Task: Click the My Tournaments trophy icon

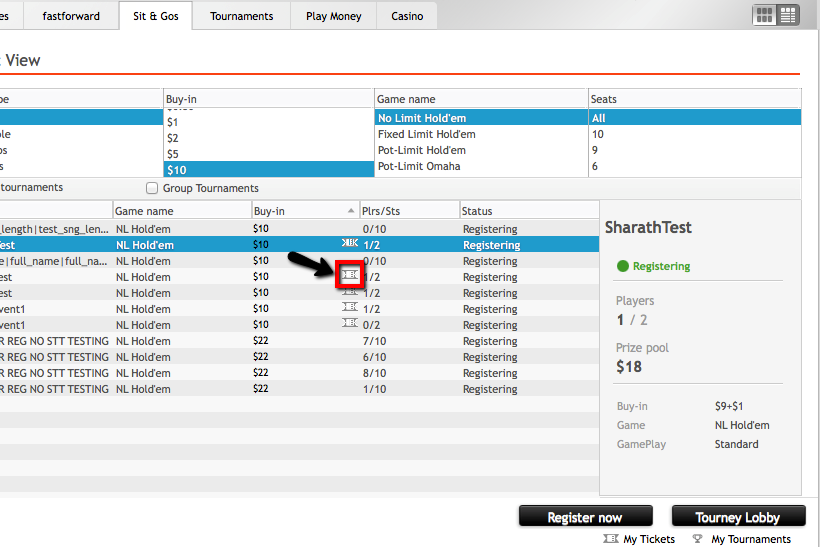Action: pos(697,538)
